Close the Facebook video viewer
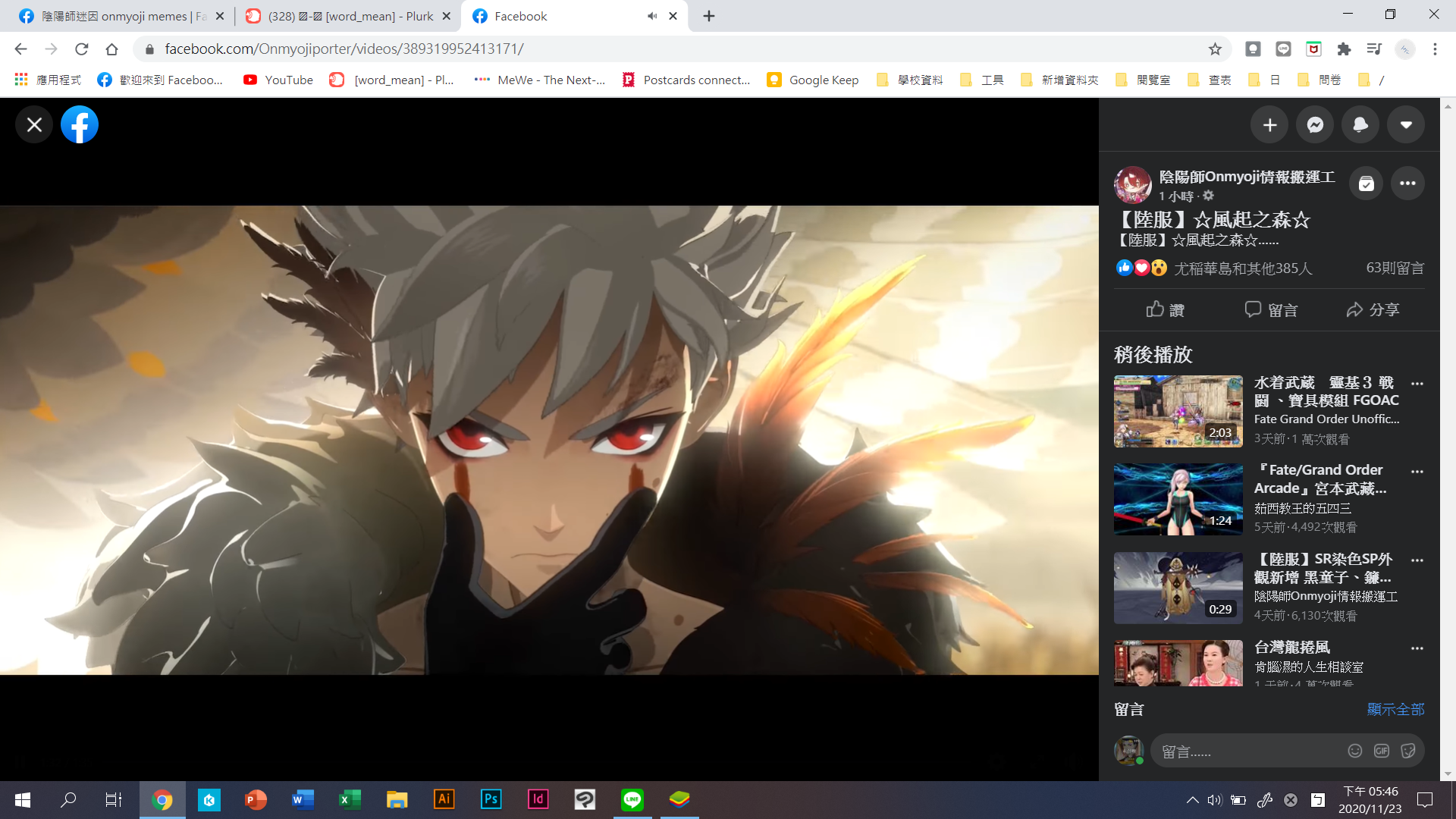 coord(34,125)
